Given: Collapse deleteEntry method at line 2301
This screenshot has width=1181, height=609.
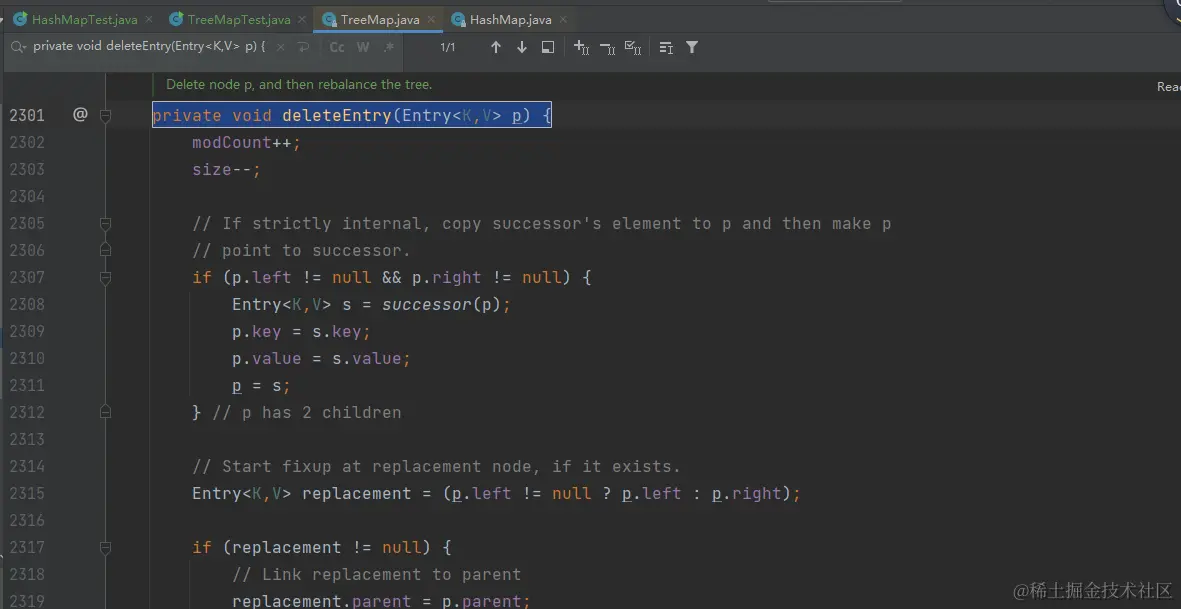Looking at the screenshot, I should [x=105, y=115].
